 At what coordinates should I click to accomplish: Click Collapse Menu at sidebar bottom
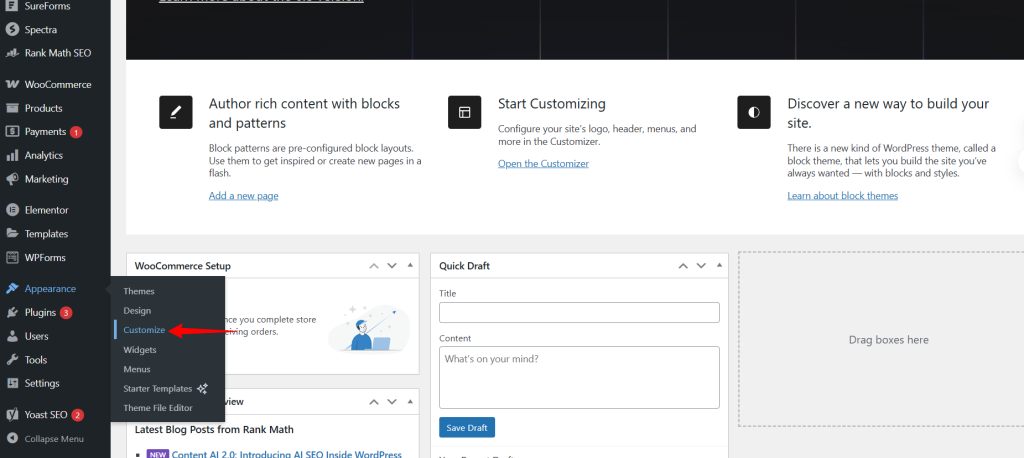[x=44, y=438]
